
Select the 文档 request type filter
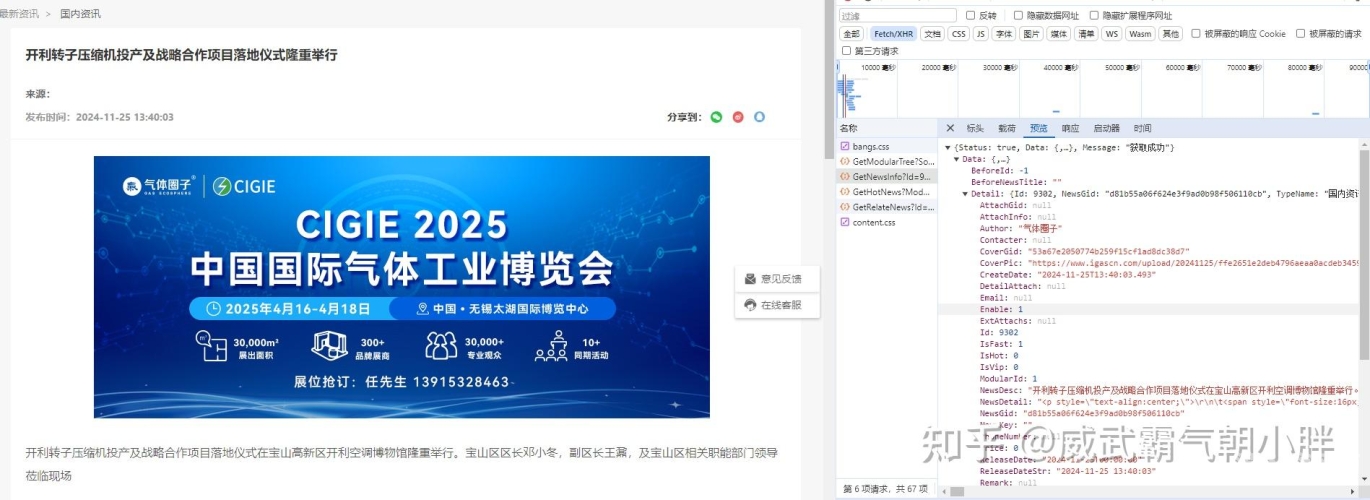[932, 33]
